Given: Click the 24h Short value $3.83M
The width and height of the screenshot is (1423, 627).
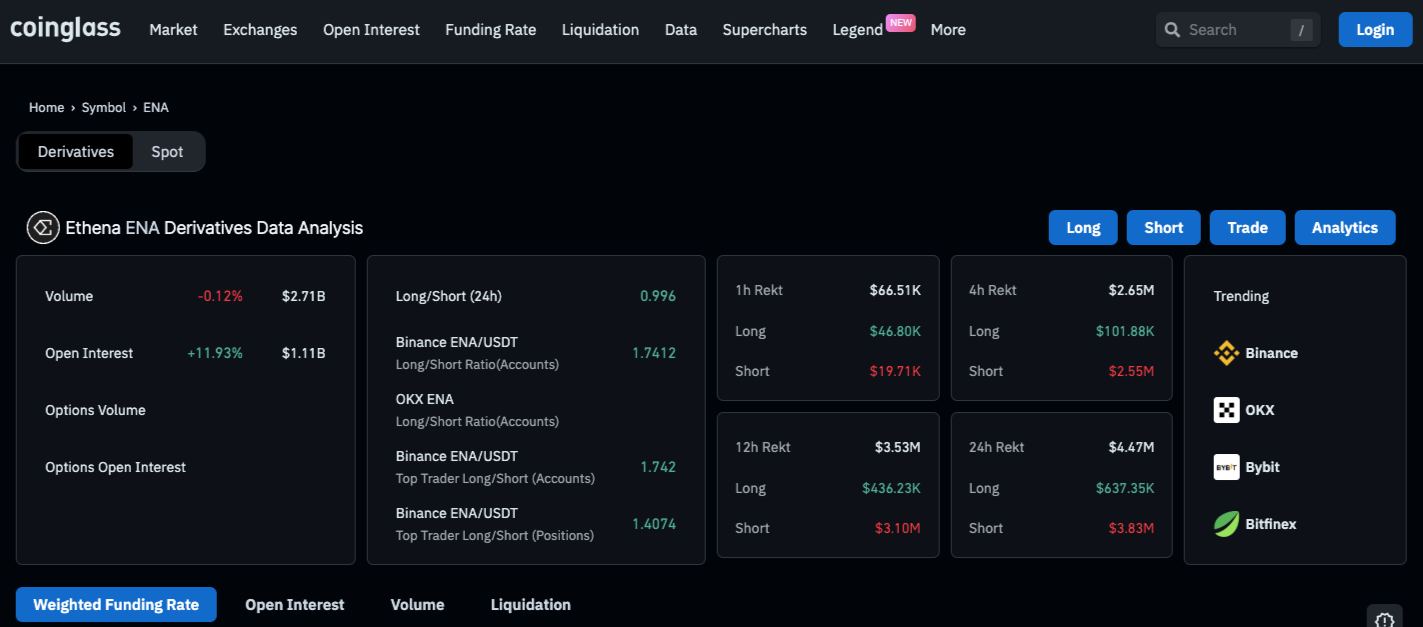Looking at the screenshot, I should pyautogui.click(x=1131, y=528).
